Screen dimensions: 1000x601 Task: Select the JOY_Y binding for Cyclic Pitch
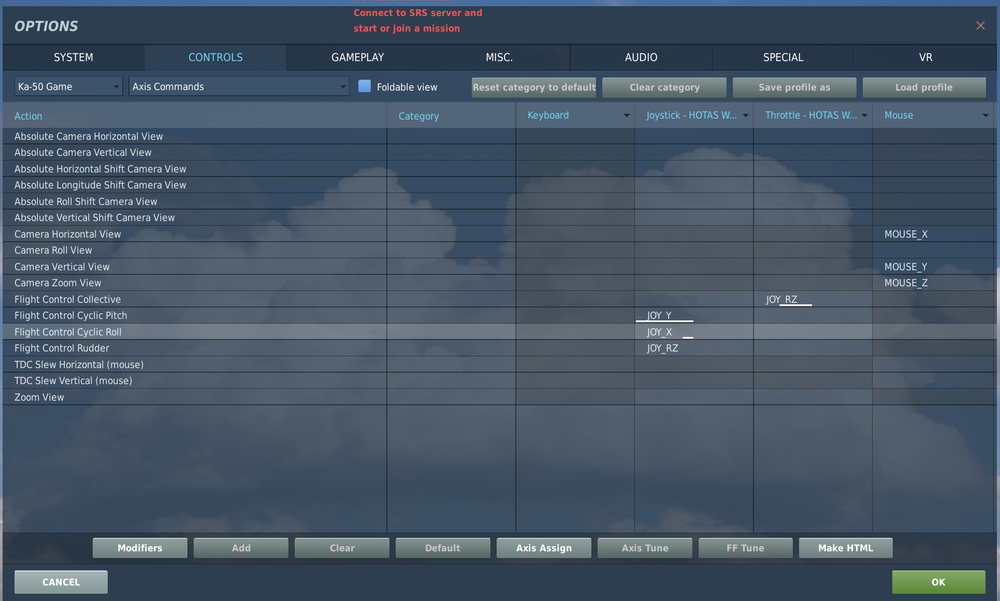click(x=659, y=315)
